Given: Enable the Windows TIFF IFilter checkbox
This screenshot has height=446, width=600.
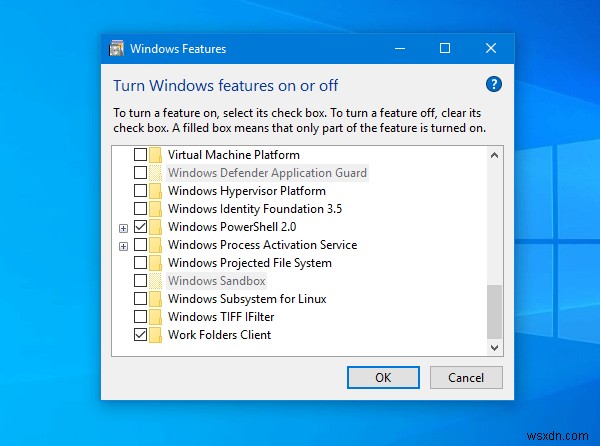Looking at the screenshot, I should point(140,317).
